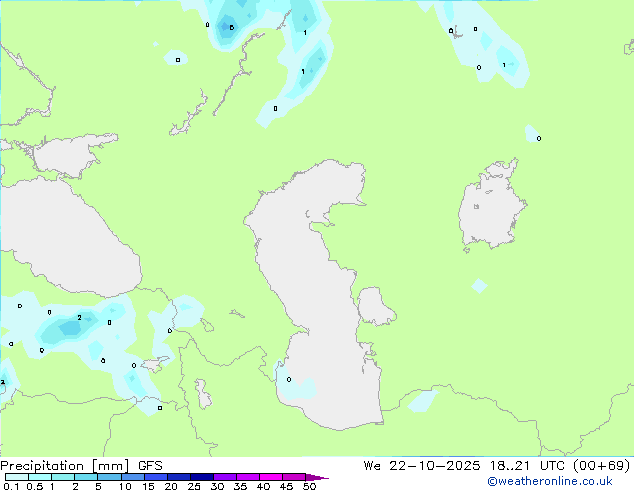Select the 'GFS' model label
The image size is (634, 490).
click(150, 466)
